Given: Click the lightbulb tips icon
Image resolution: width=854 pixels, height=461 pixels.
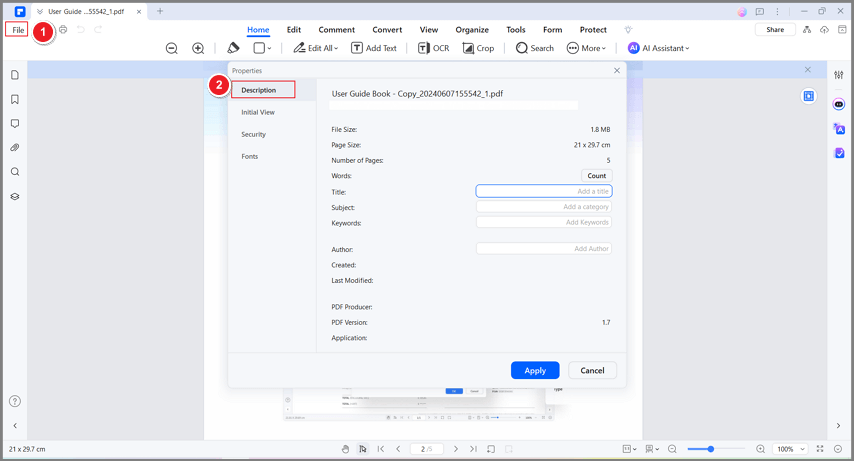Looking at the screenshot, I should 629,30.
